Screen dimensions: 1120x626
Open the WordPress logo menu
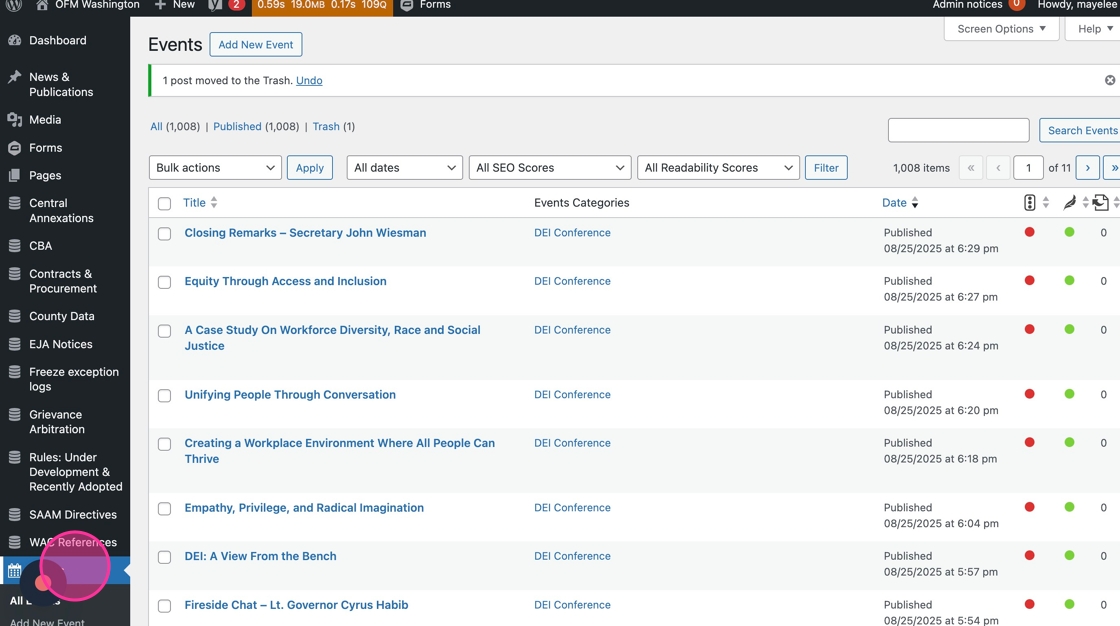click(x=13, y=4)
